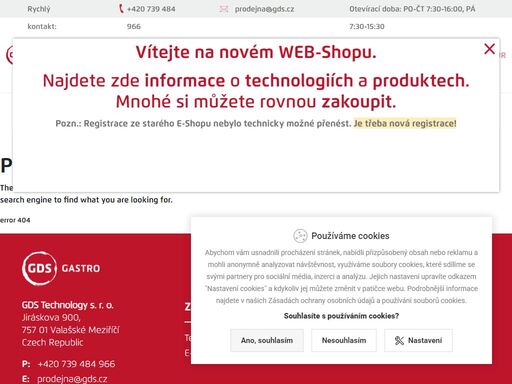Click 'Souhlasíte s používáním cookies?' question
Screen dimensions: 512x384
341,316
